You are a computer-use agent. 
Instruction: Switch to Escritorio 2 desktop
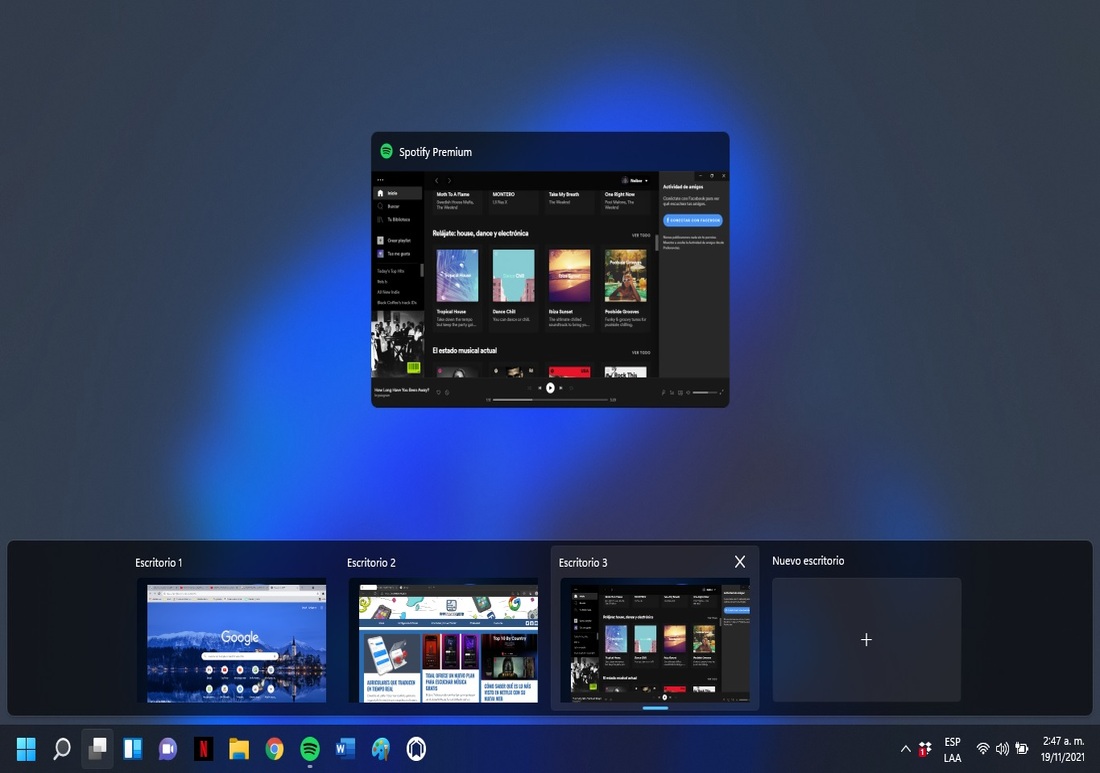click(443, 640)
